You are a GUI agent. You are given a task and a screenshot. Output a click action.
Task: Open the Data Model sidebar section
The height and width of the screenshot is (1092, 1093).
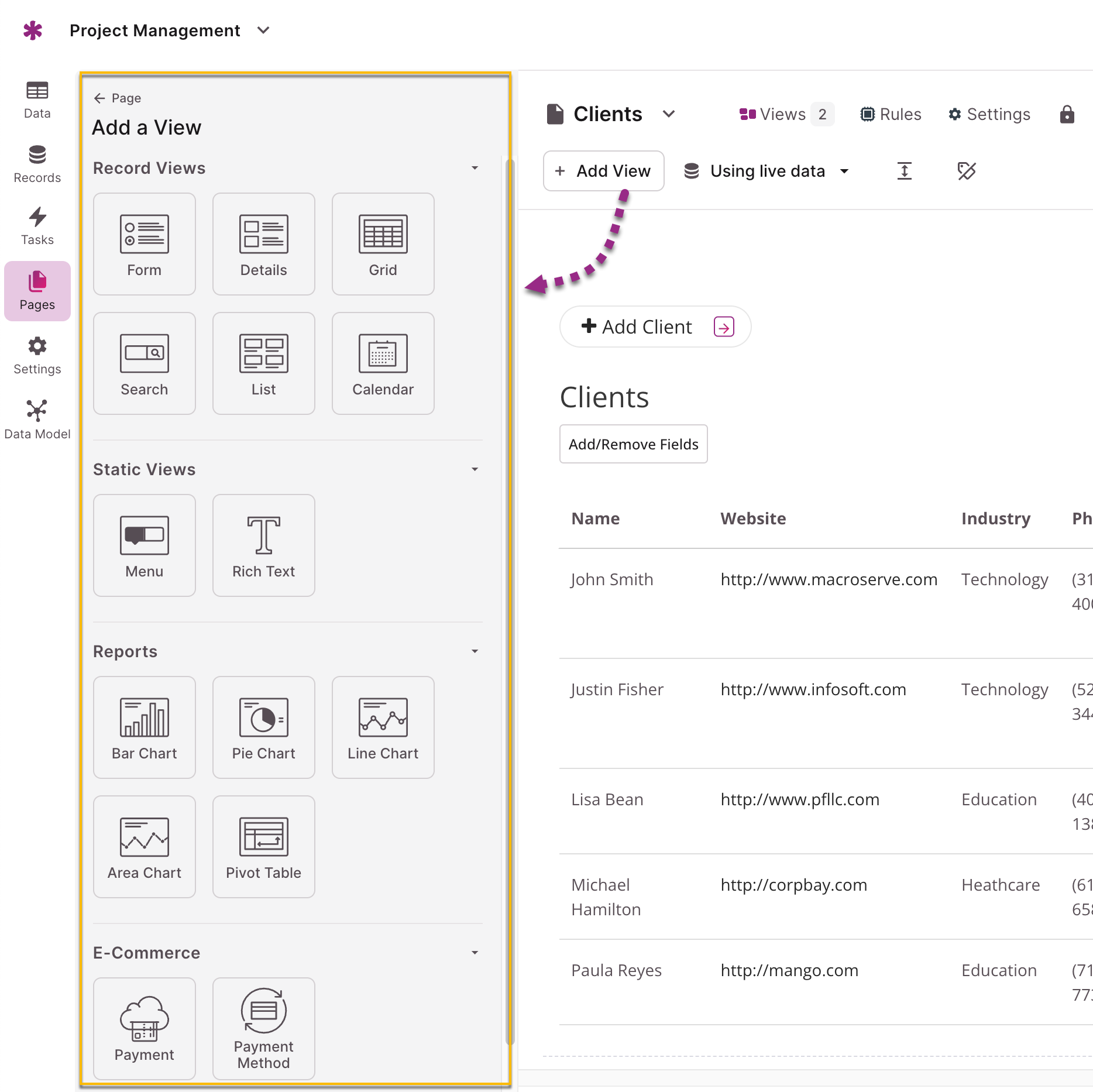[37, 420]
